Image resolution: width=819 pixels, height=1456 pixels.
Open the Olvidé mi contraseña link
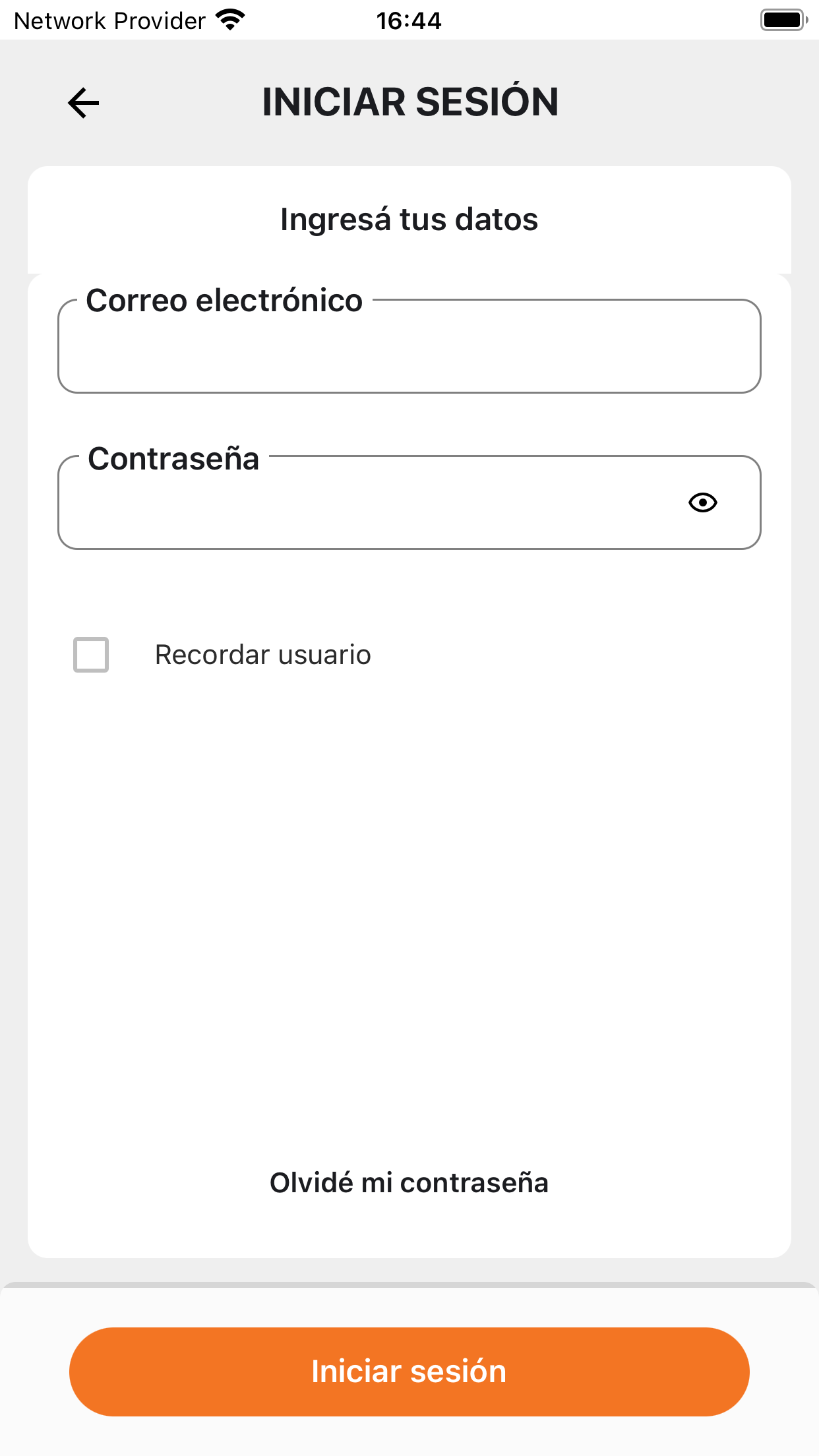click(409, 1182)
